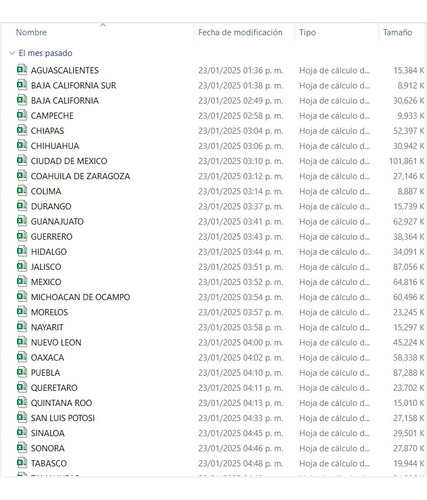Click the date 23/01/2025 03:10 p. m.

(x=241, y=161)
